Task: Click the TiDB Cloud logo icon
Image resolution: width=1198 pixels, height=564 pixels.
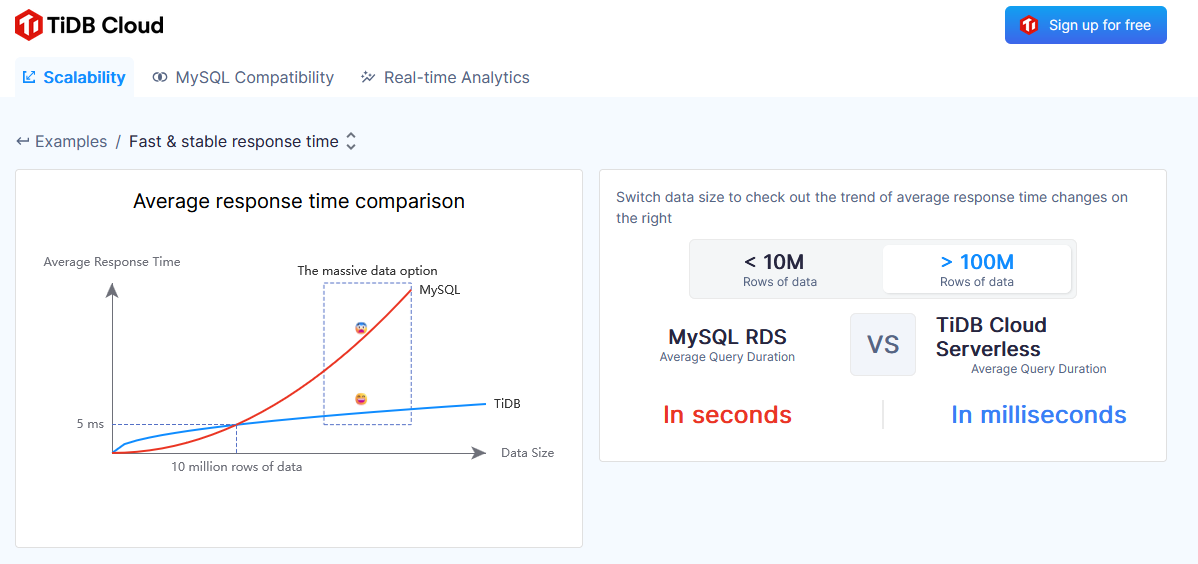Action: point(28,25)
